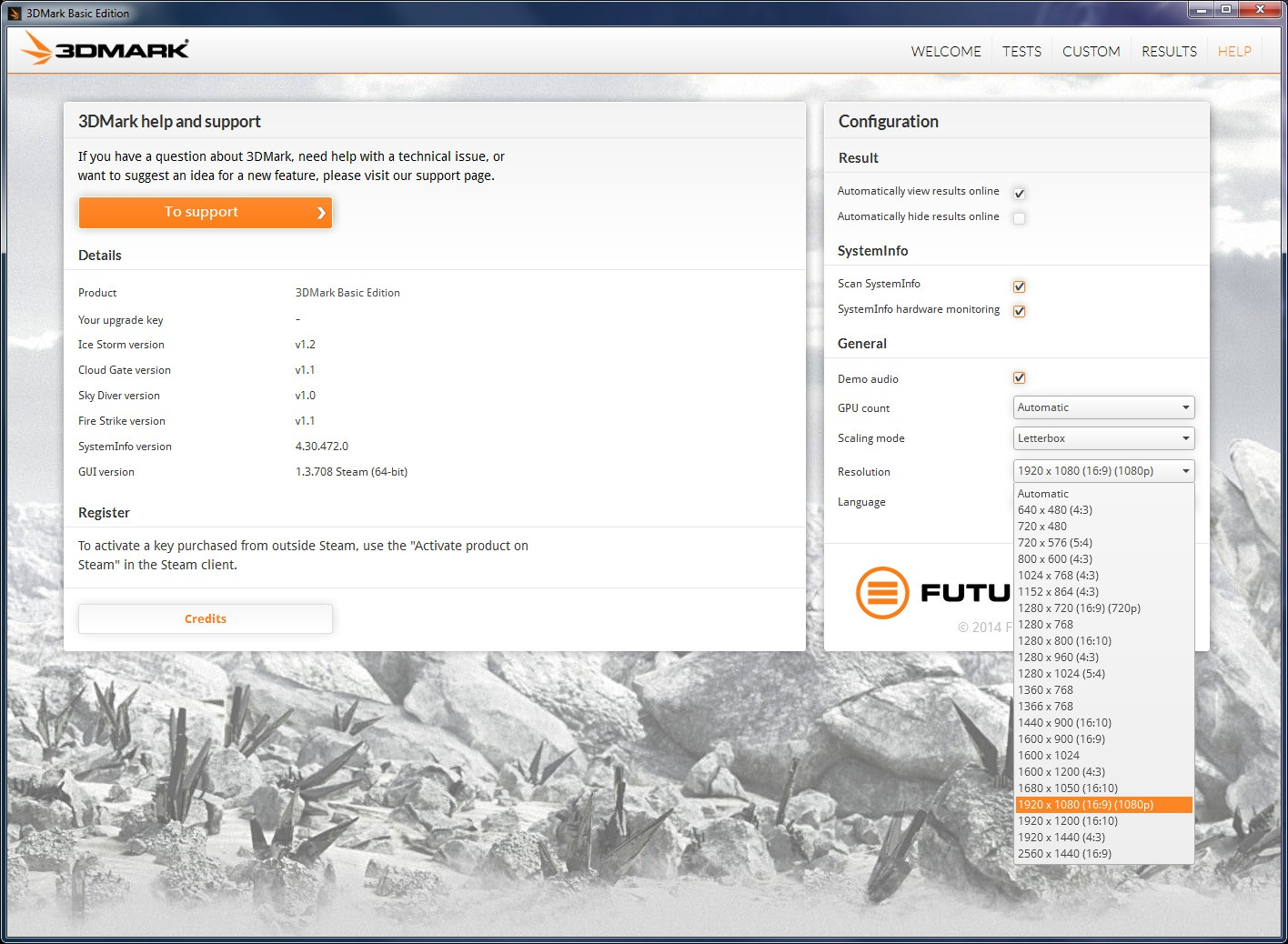Choose 1360 x 768 resolution
Image resolution: width=1288 pixels, height=944 pixels.
pyautogui.click(x=1103, y=690)
